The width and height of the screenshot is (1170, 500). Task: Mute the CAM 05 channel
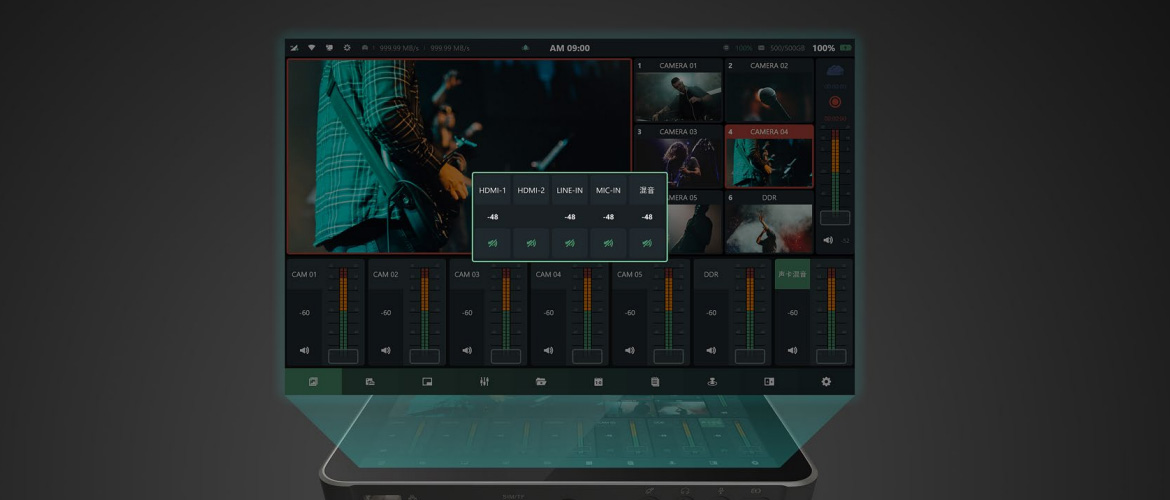[x=630, y=350]
